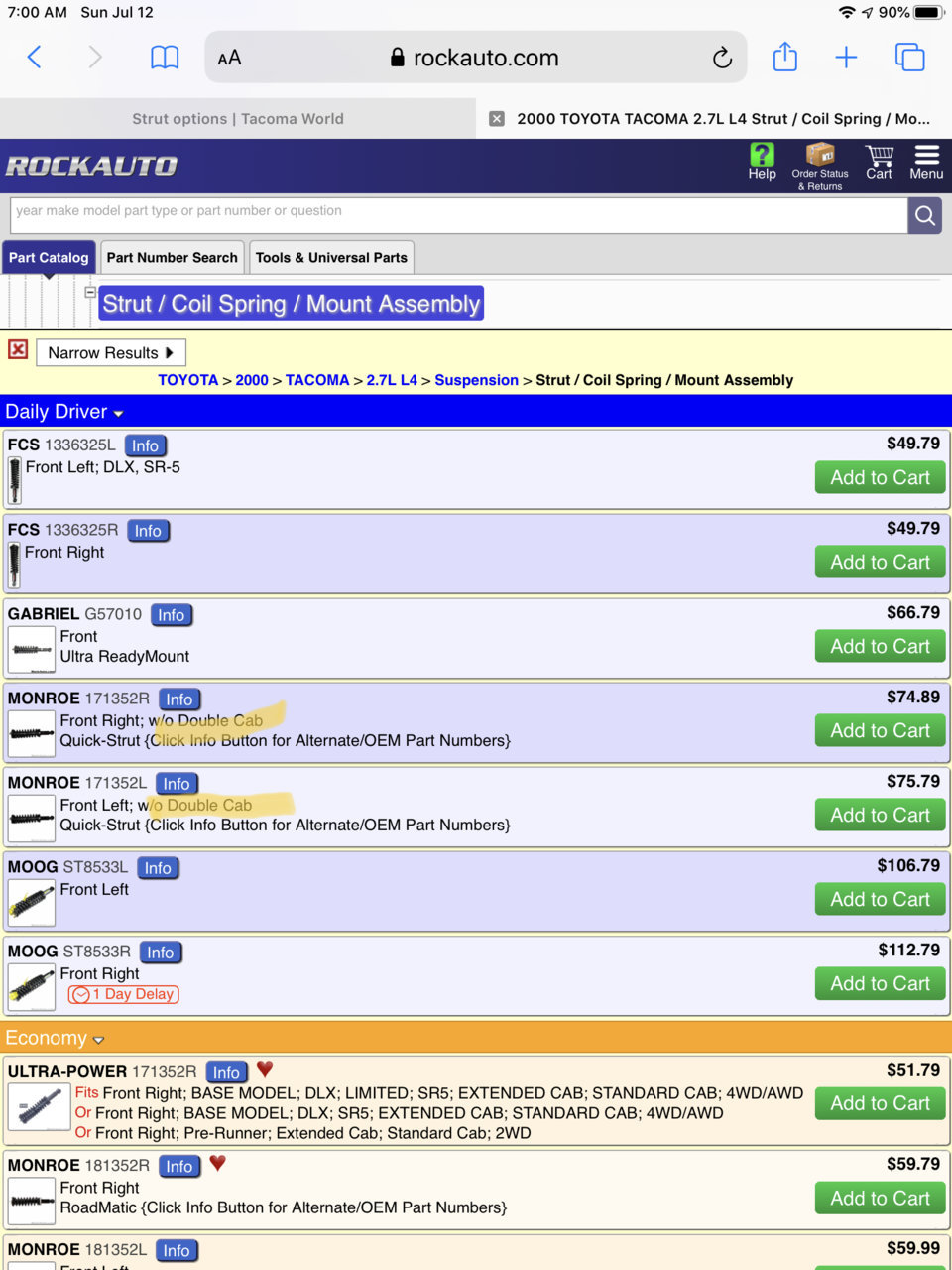Open Info for Ultra-Power 171352R

pos(226,1072)
